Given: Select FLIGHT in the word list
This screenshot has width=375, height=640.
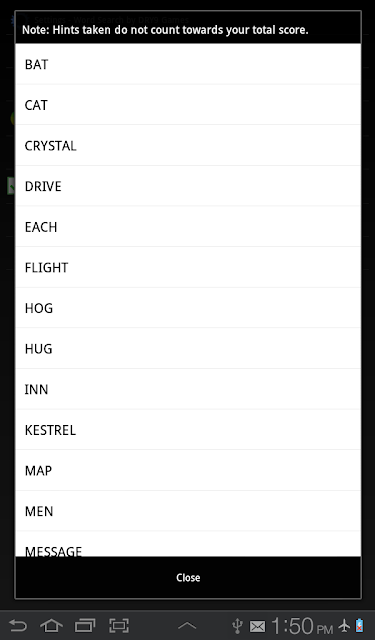Looking at the screenshot, I should point(188,267).
